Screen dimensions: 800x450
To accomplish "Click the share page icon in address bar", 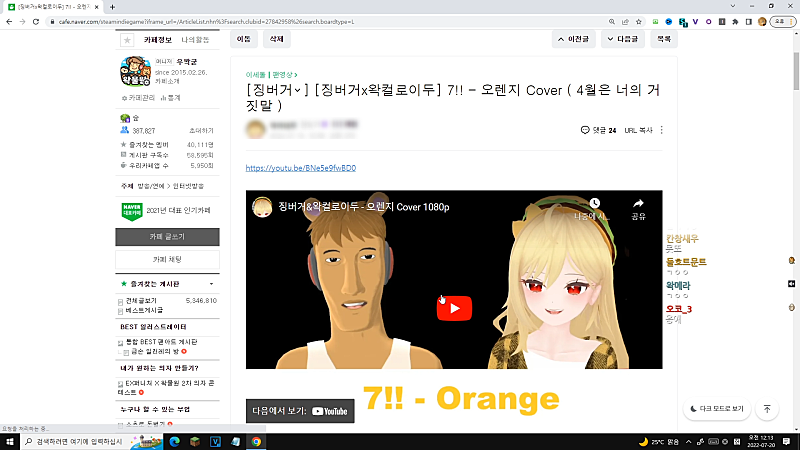I will (625, 22).
